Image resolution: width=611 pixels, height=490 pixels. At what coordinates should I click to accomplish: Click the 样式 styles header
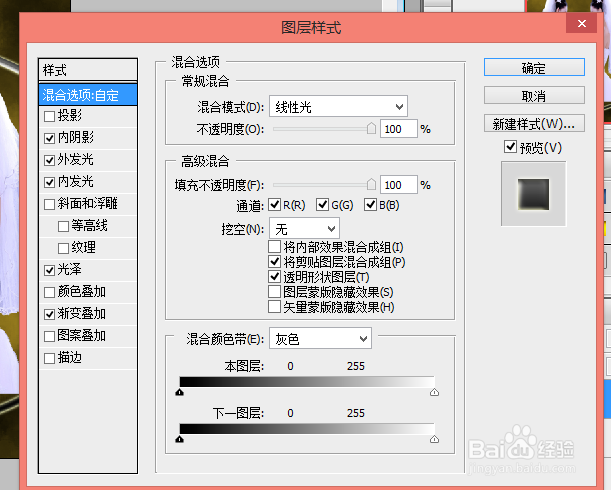click(x=88, y=70)
